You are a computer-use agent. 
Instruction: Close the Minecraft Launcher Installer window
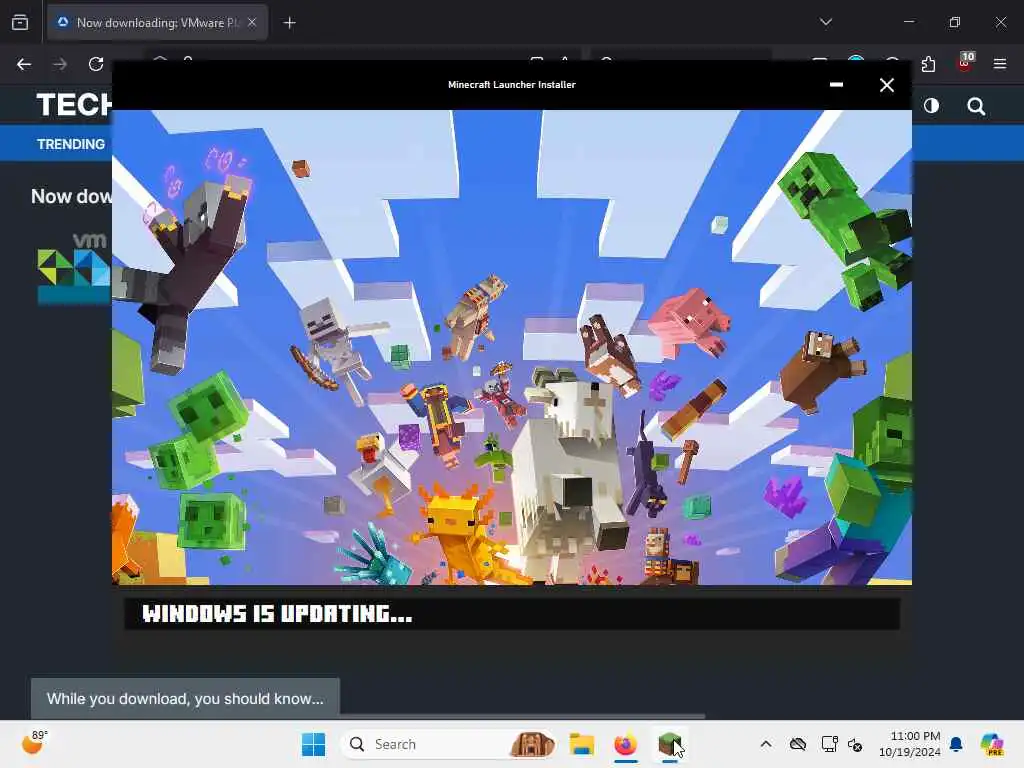(x=886, y=85)
